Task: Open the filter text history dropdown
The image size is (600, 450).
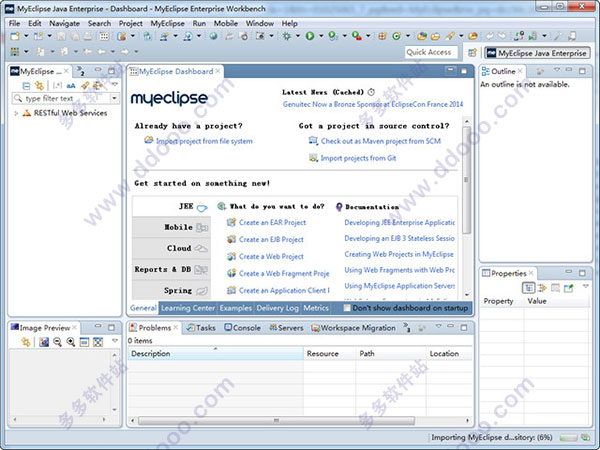Action: [x=114, y=98]
